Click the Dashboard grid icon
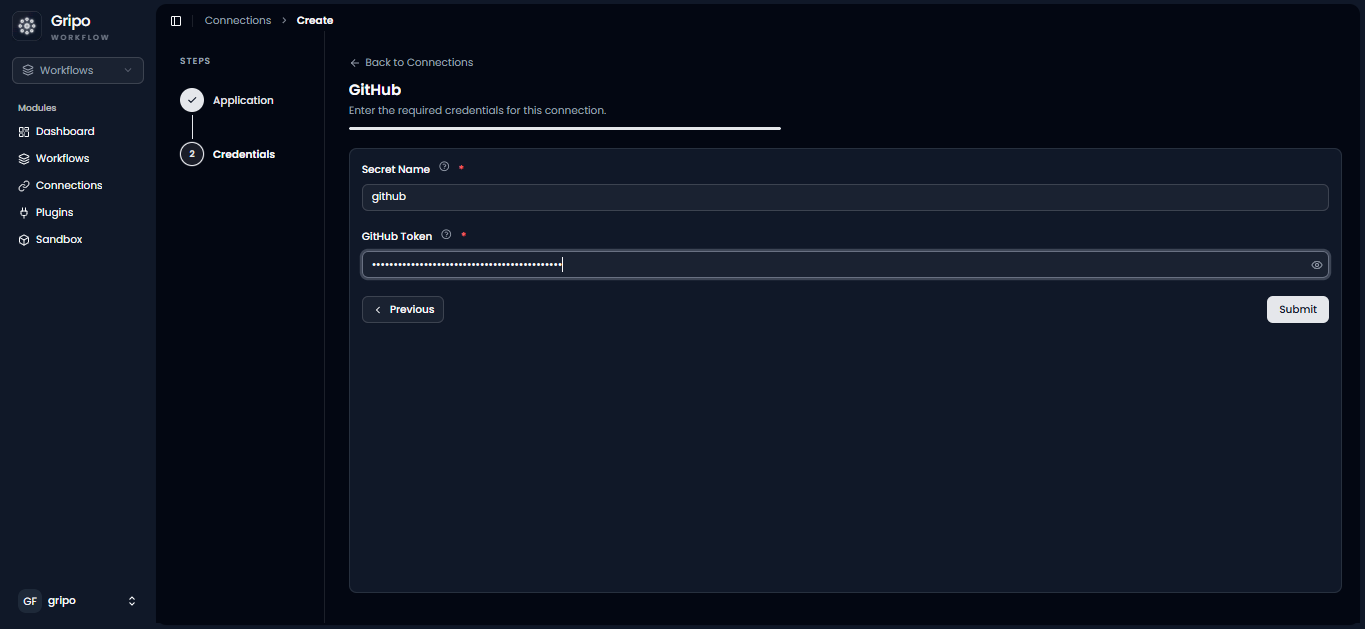This screenshot has width=1365, height=629. click(24, 132)
